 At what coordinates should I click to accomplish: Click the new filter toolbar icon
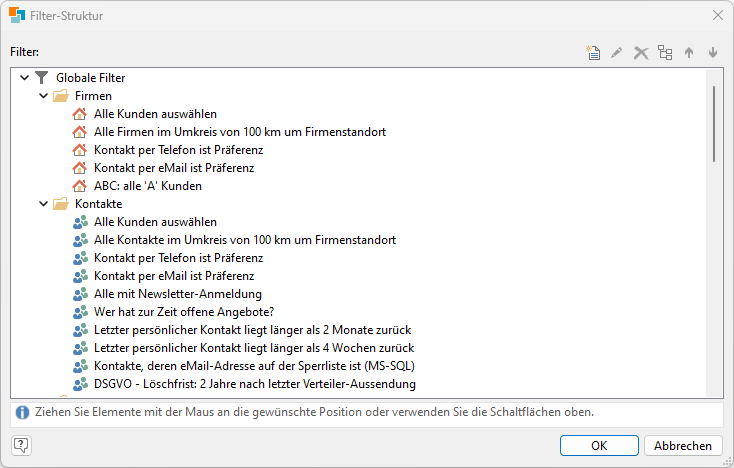(593, 53)
